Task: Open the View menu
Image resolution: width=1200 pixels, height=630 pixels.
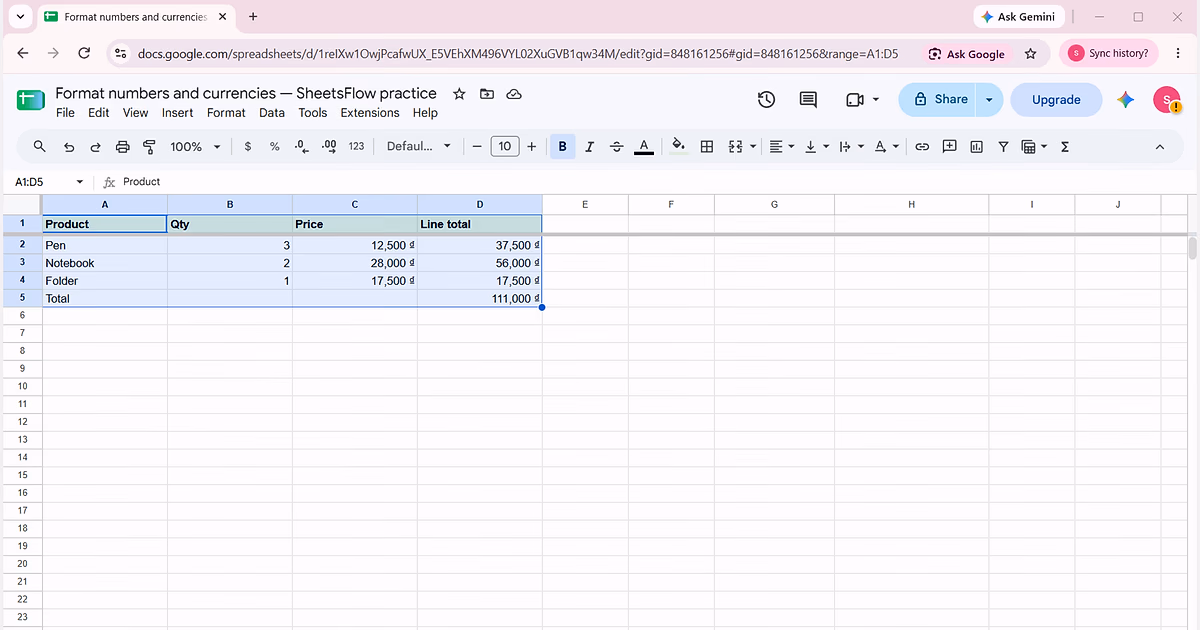Action: (135, 113)
